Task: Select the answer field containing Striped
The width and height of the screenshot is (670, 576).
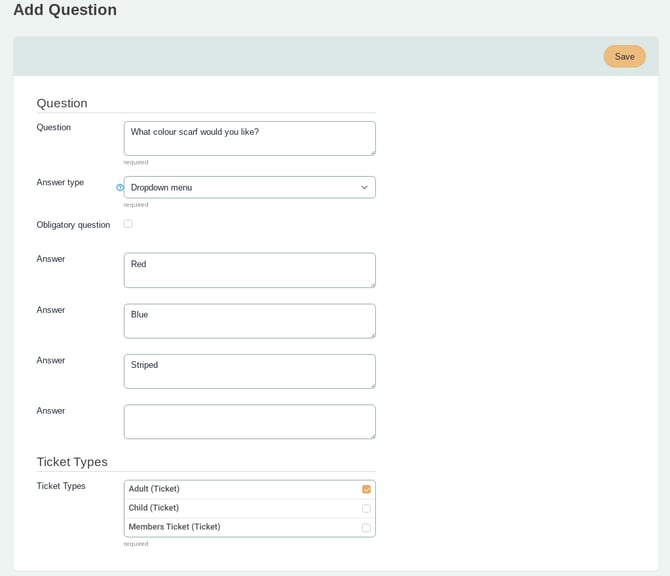Action: tap(249, 371)
